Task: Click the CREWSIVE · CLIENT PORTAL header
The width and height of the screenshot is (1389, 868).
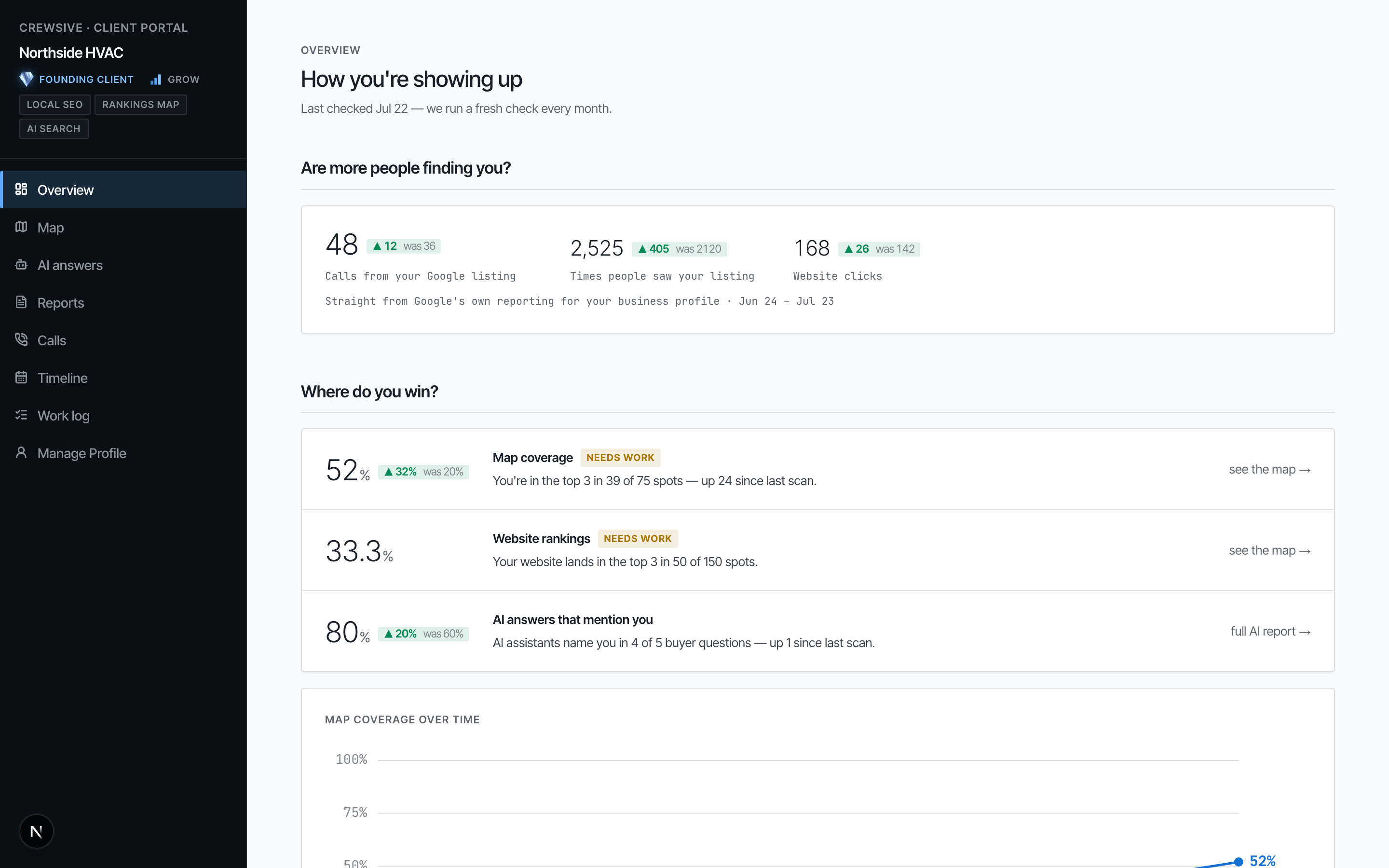Action: pyautogui.click(x=103, y=27)
